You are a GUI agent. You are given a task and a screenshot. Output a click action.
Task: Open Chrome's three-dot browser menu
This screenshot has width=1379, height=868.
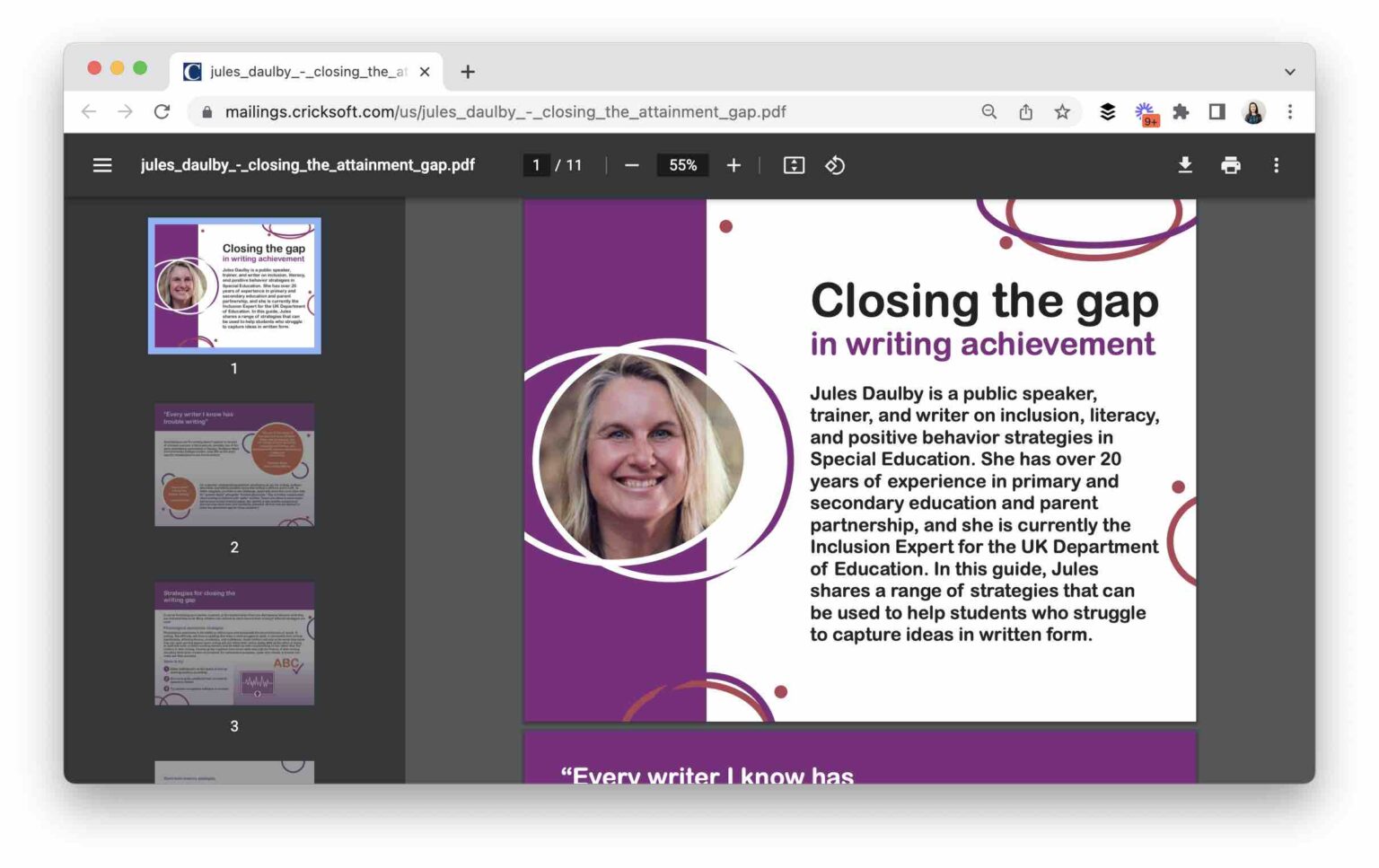1290,111
